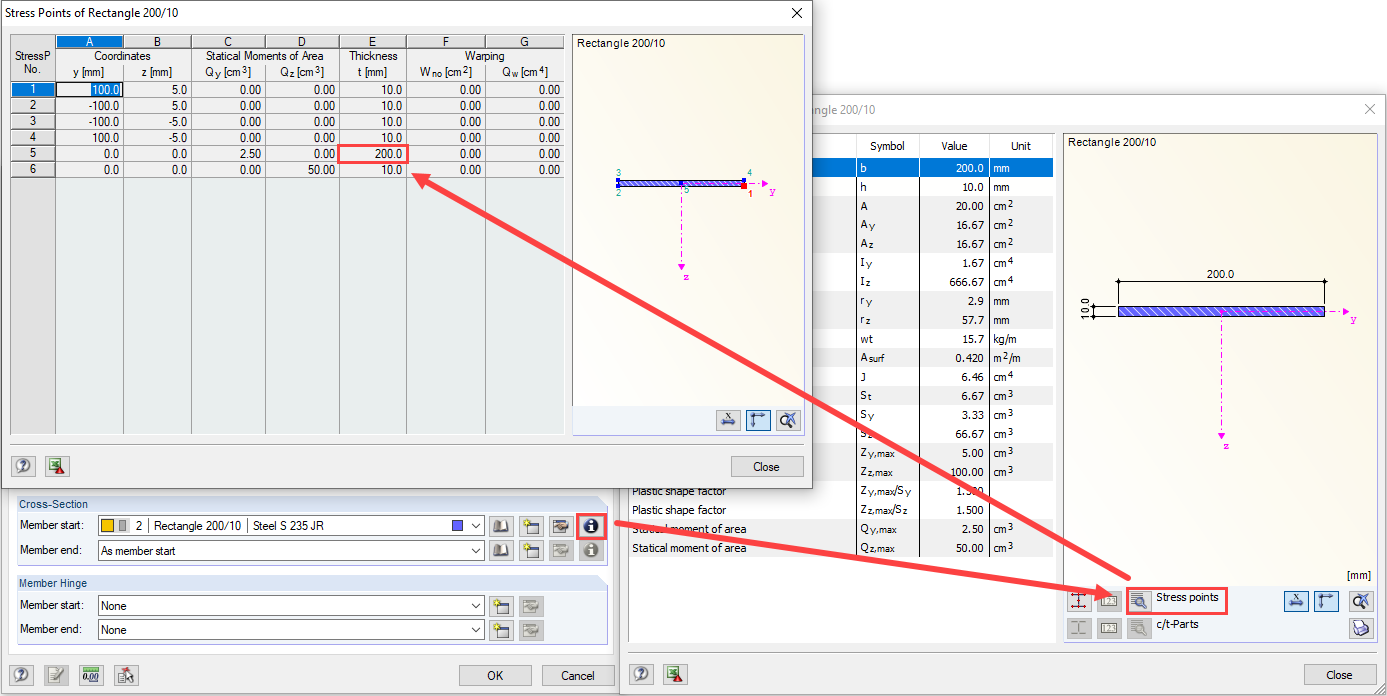
Task: Show stress points in the cross-section graphic
Action: pos(1079,600)
